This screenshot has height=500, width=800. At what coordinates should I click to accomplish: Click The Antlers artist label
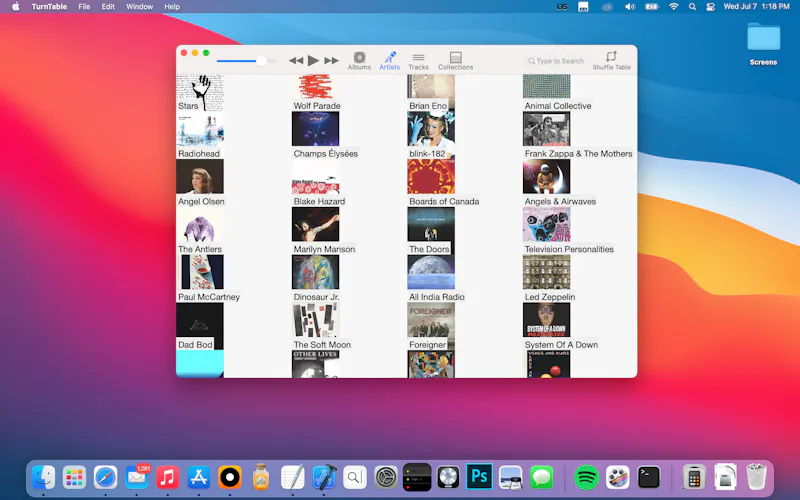click(199, 249)
